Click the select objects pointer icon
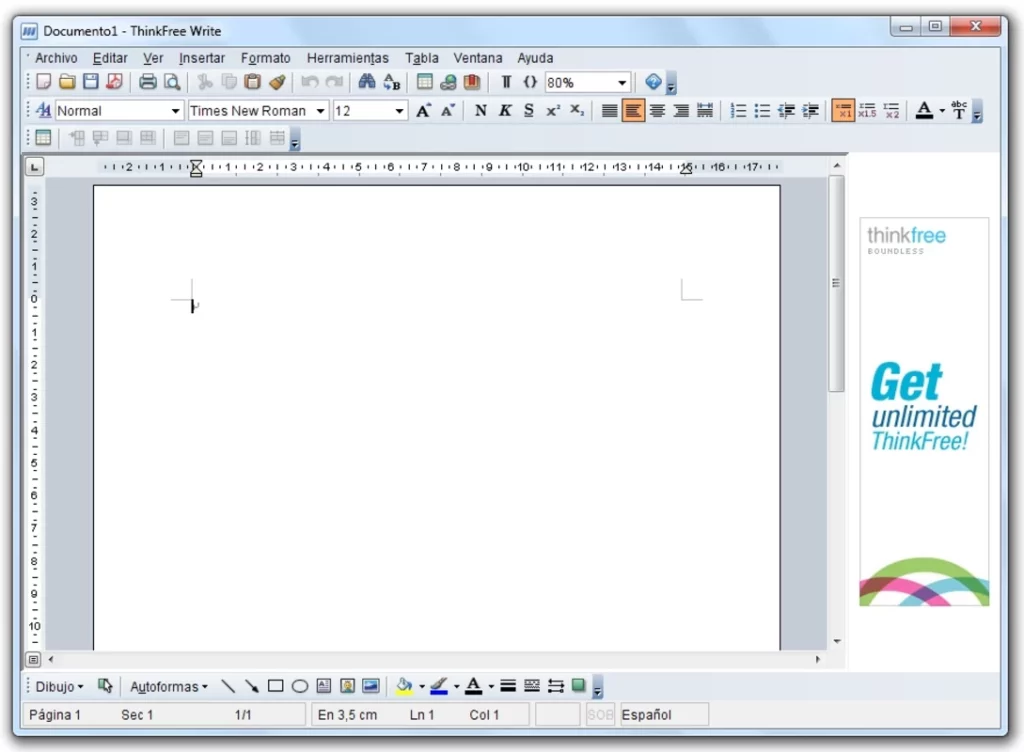The width and height of the screenshot is (1024, 752). 104,686
